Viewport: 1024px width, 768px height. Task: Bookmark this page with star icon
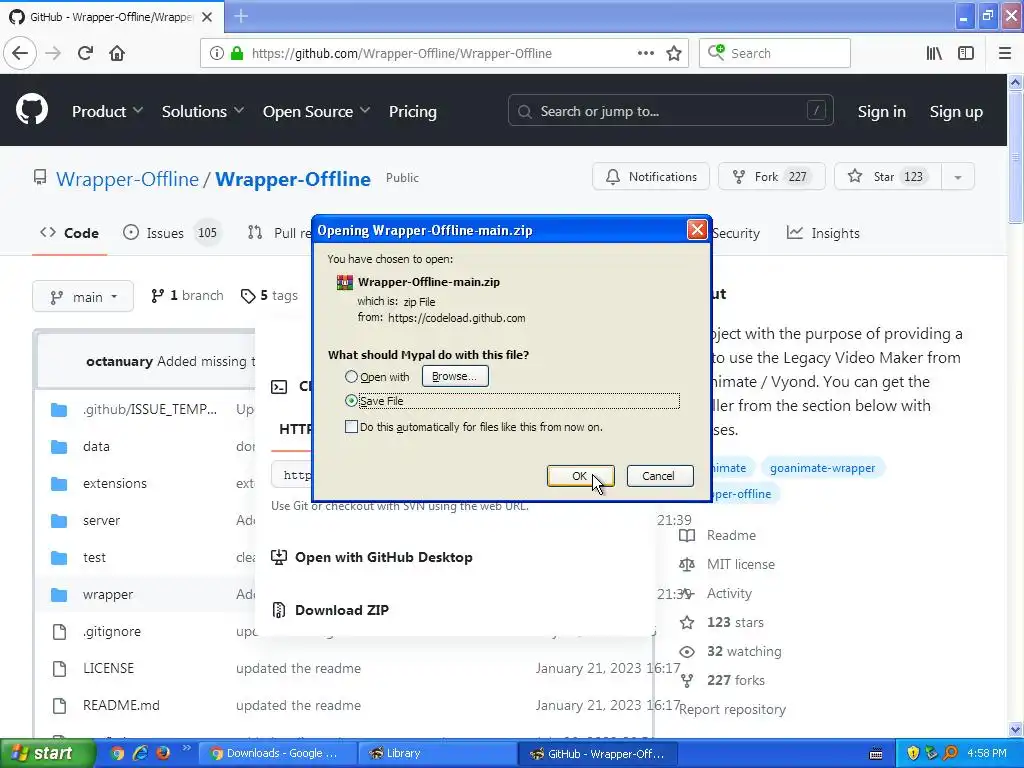click(x=674, y=54)
